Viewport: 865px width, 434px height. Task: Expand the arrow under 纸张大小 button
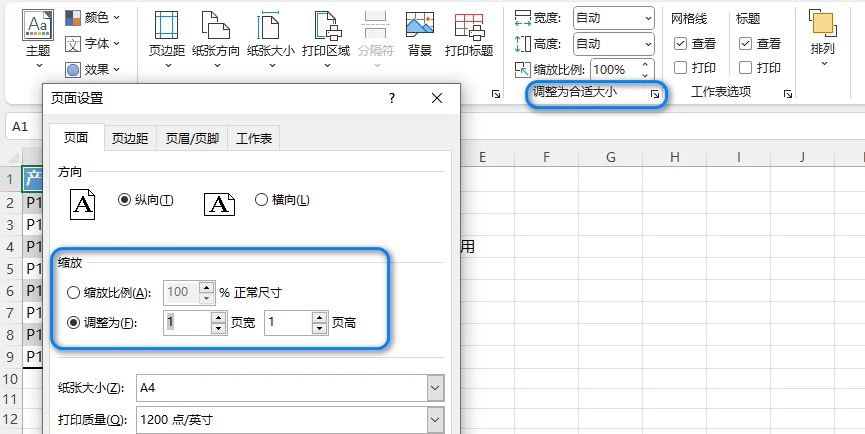click(x=272, y=66)
